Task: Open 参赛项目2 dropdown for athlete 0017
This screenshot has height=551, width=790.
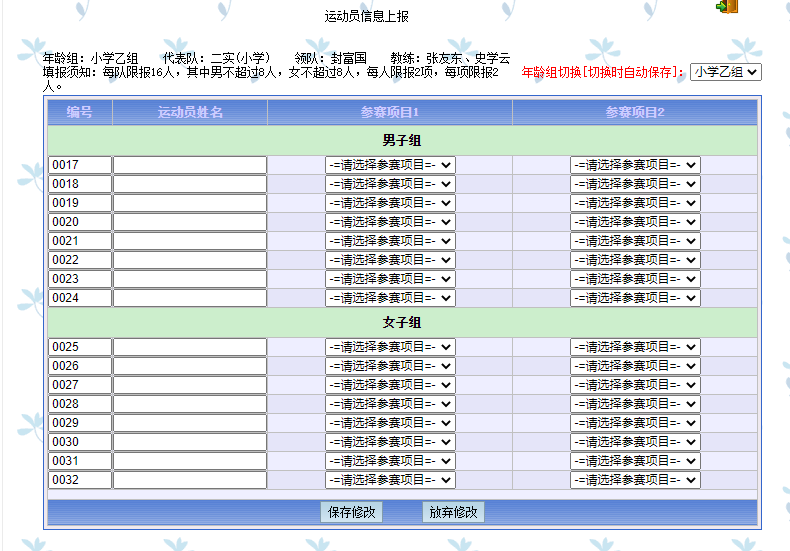Action: point(635,165)
